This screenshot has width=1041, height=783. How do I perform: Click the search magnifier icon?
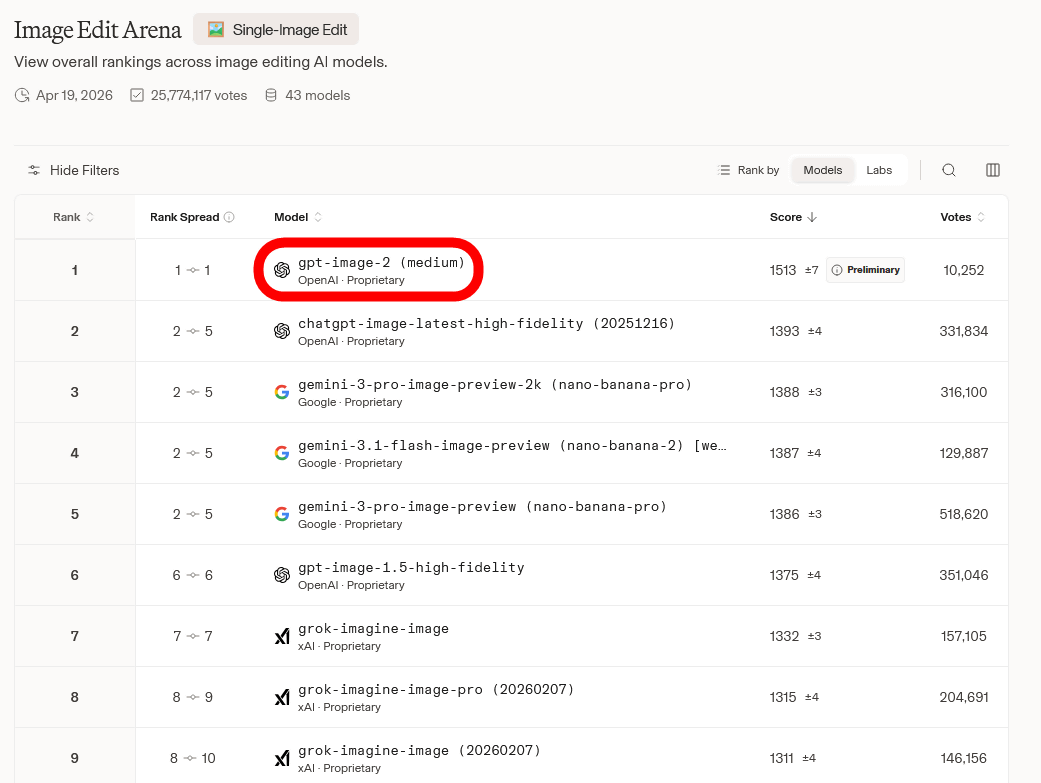click(949, 170)
